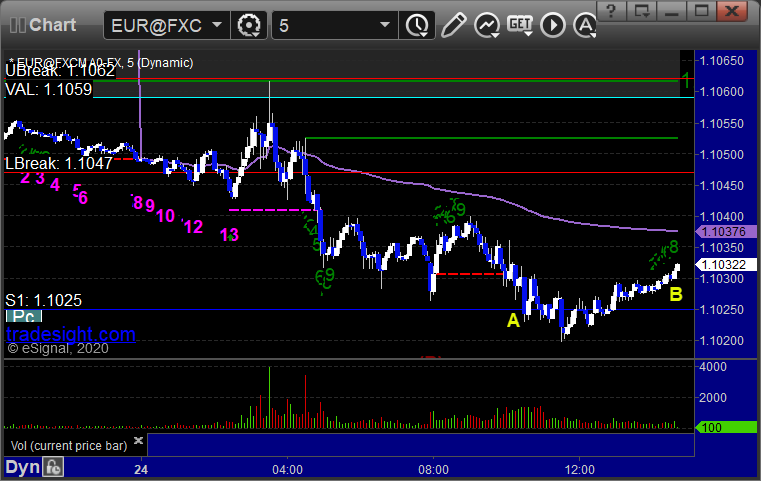Select the yellow A marker on chart
This screenshot has width=761, height=481.
(513, 320)
